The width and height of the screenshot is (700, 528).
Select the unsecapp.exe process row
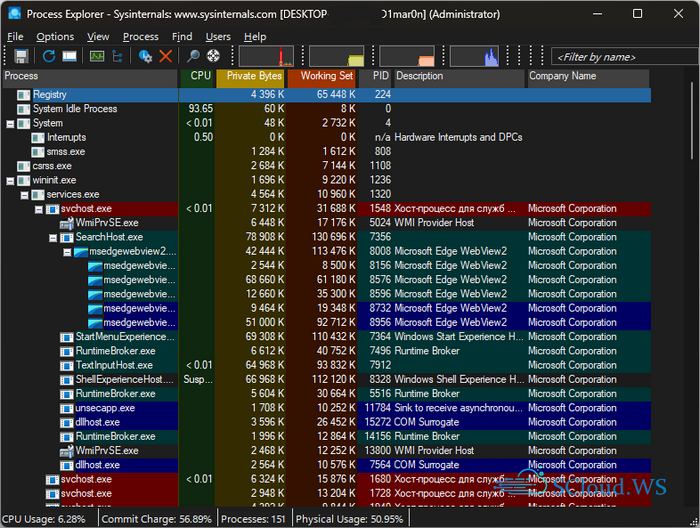[x=105, y=408]
